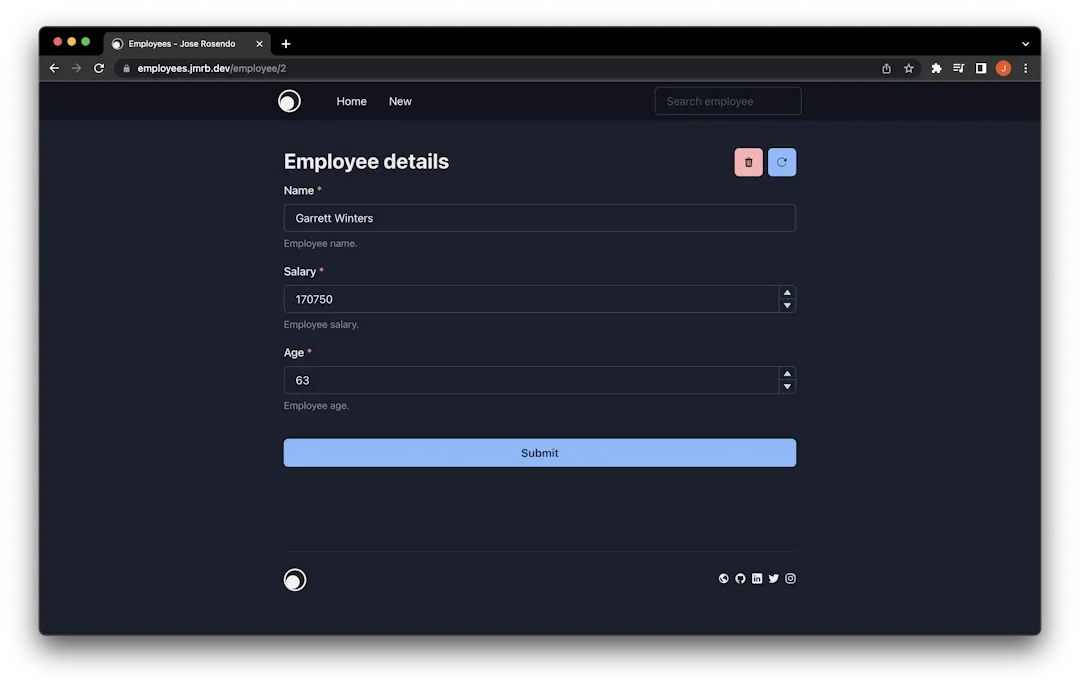View site info via the lock icon
Image resolution: width=1080 pixels, height=687 pixels.
pos(126,68)
